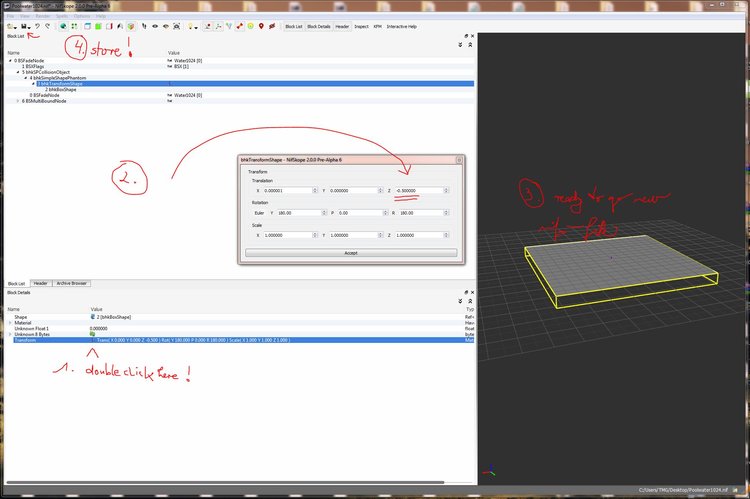Toggle the Interactive Help toolbar button
This screenshot has height=499, width=750.
402,26
